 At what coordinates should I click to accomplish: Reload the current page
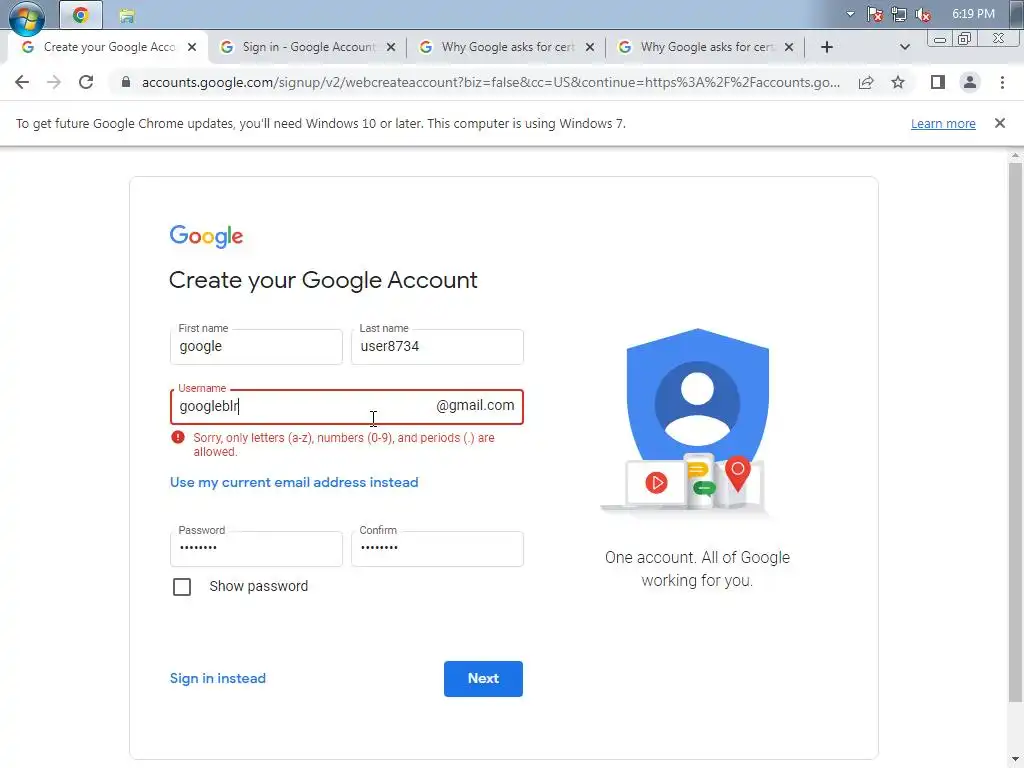coord(86,82)
